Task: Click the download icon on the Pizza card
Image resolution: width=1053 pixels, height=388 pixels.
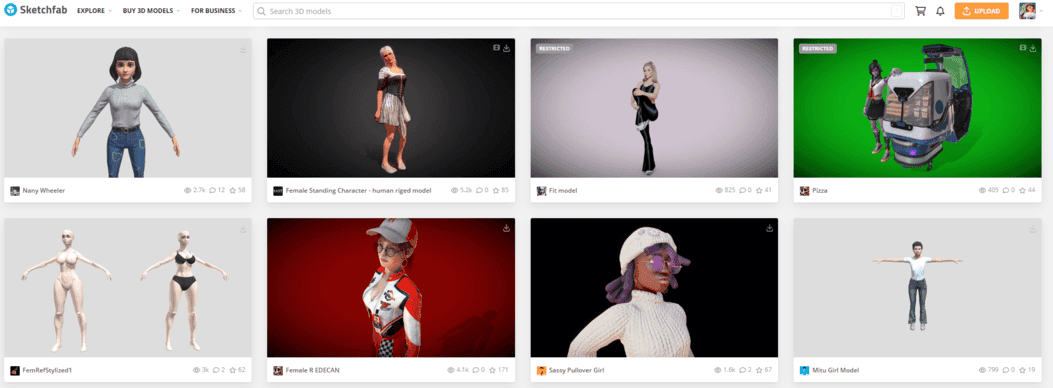Action: (x=1033, y=48)
